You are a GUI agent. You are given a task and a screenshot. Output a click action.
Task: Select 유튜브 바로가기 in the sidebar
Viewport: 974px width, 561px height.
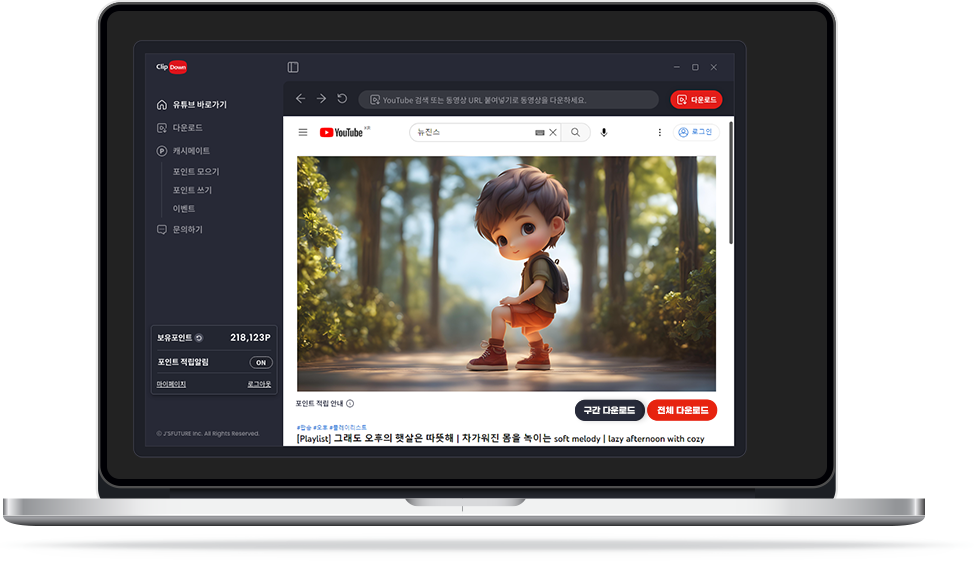pos(199,105)
